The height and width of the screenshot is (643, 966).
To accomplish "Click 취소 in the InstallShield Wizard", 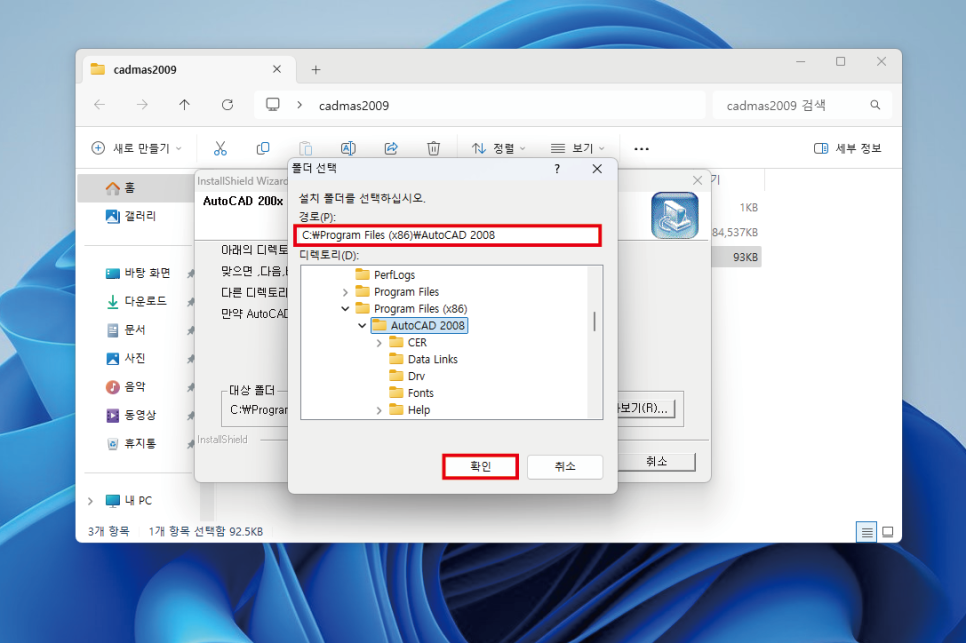I will [x=657, y=461].
